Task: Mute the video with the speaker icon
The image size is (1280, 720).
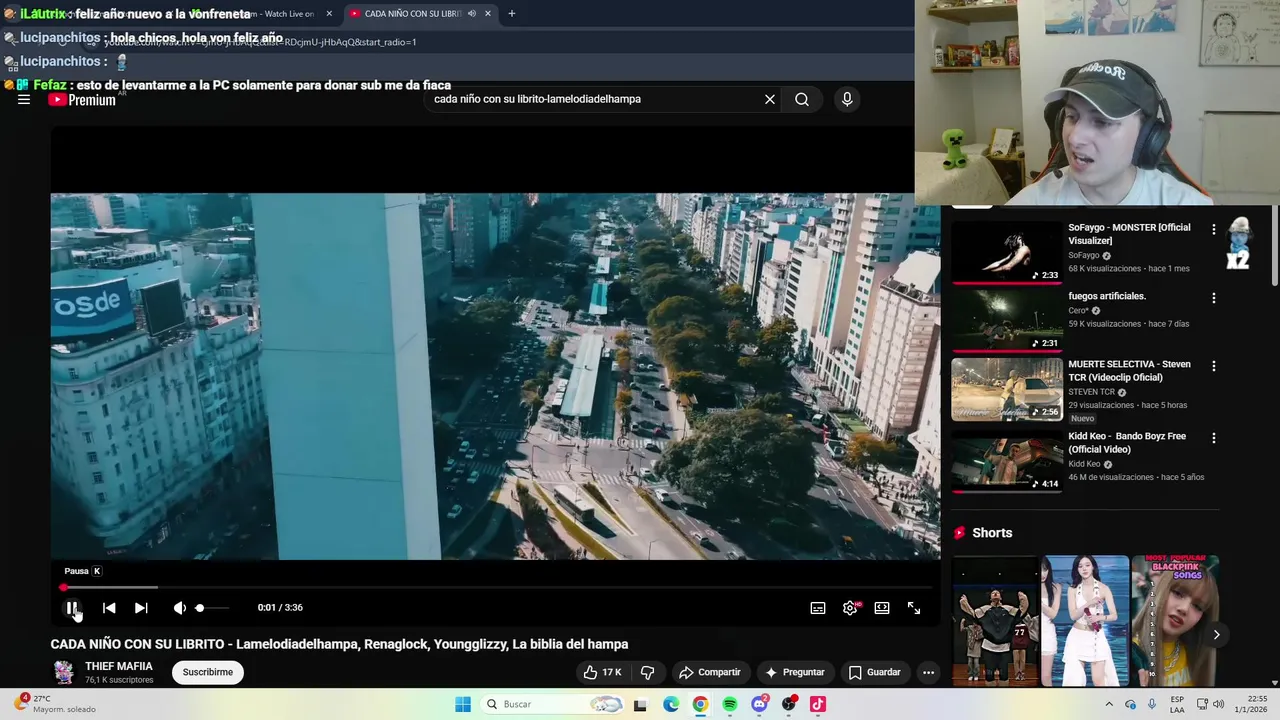Action: click(179, 608)
